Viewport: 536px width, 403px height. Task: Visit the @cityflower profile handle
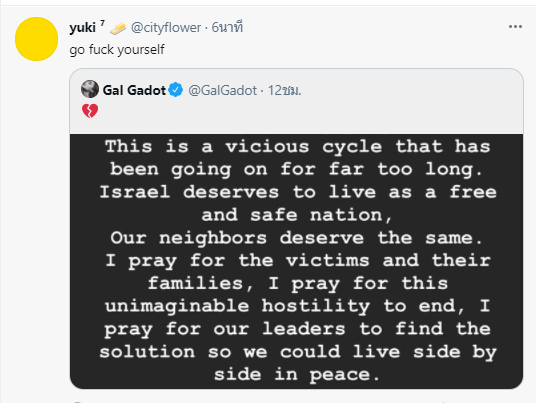166,28
